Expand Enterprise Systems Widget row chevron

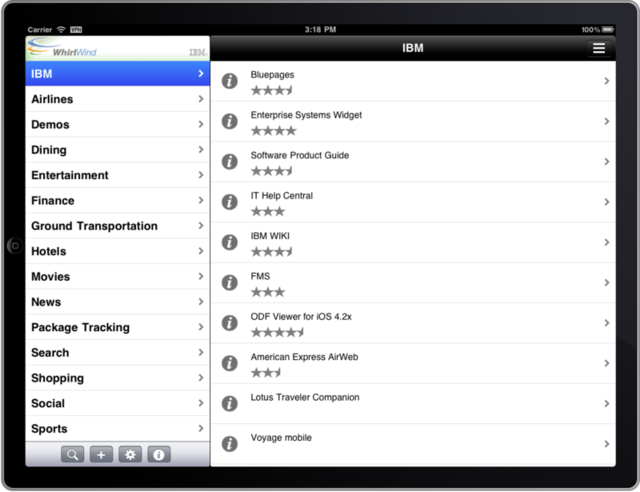point(607,121)
